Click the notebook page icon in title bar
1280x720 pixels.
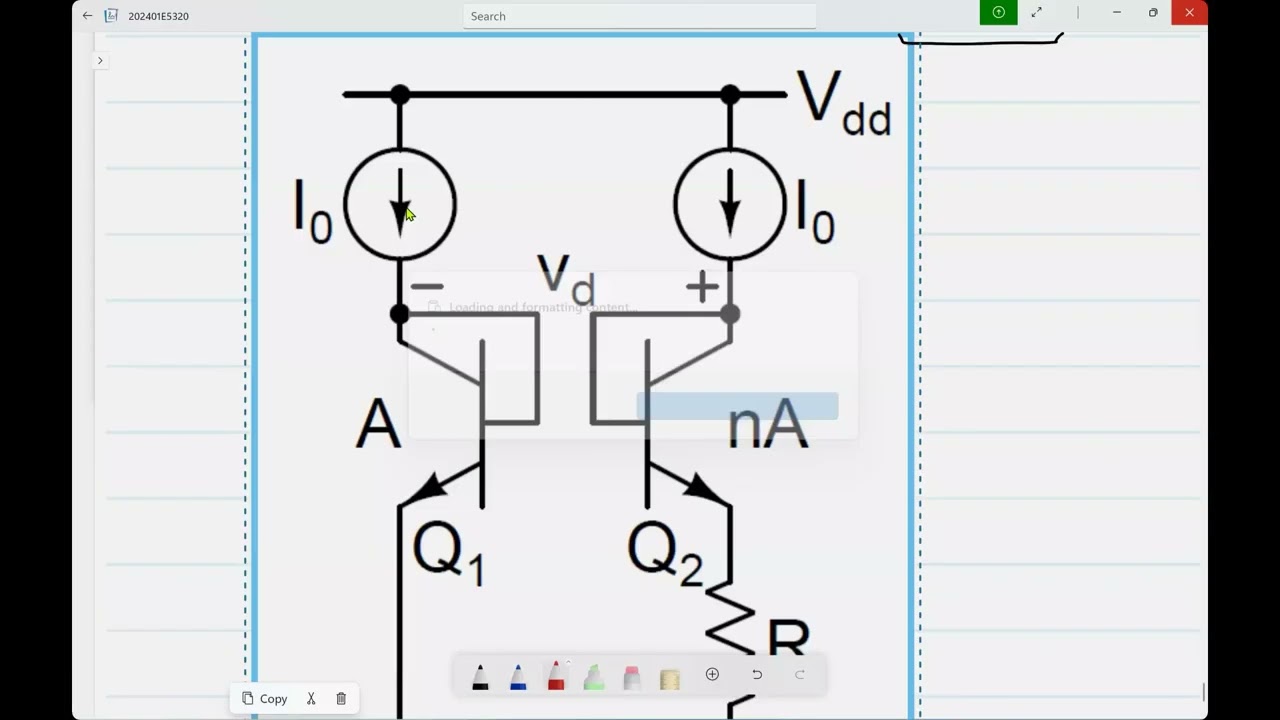(x=111, y=15)
